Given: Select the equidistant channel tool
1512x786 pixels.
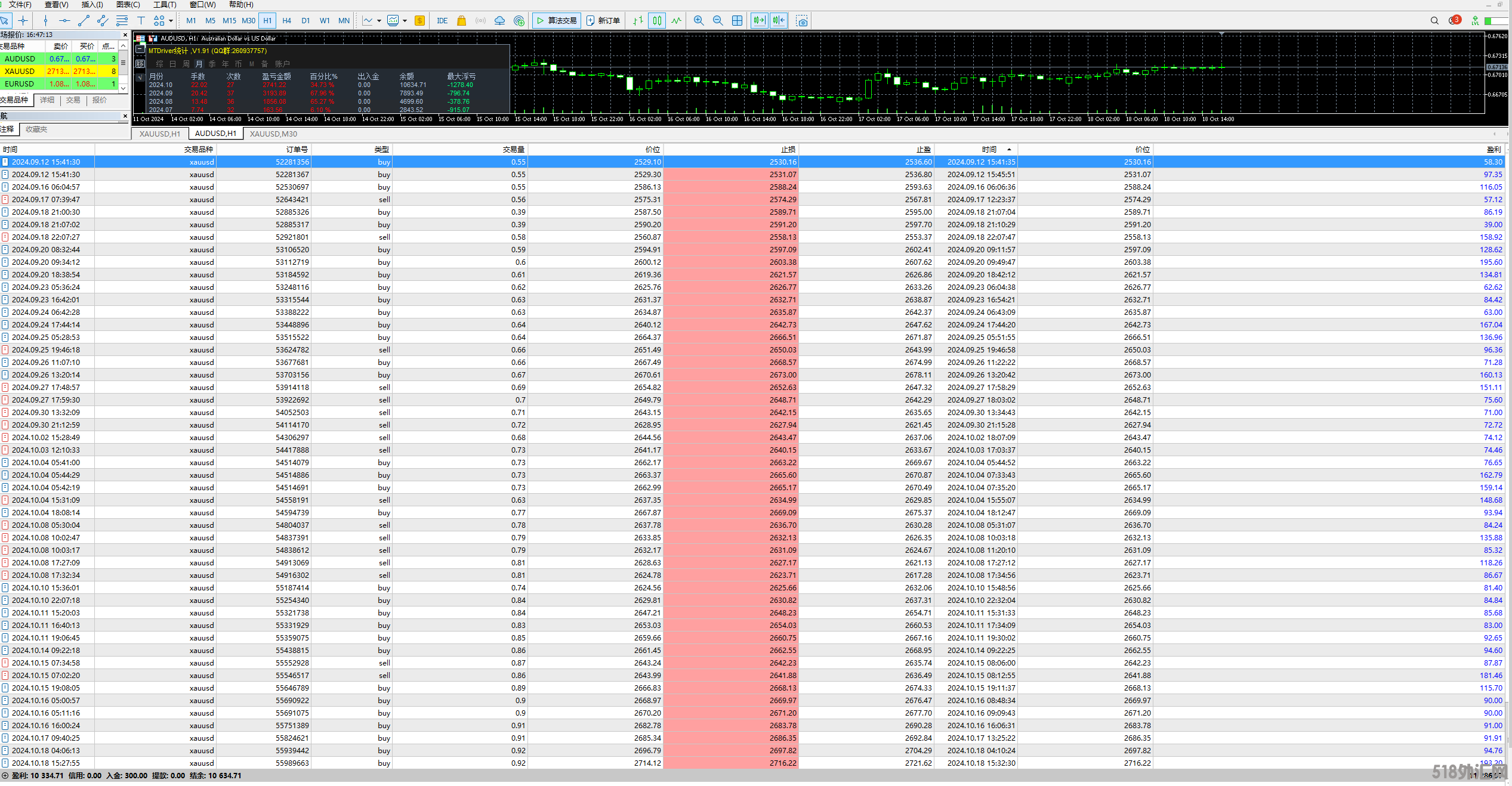Looking at the screenshot, I should click(103, 20).
